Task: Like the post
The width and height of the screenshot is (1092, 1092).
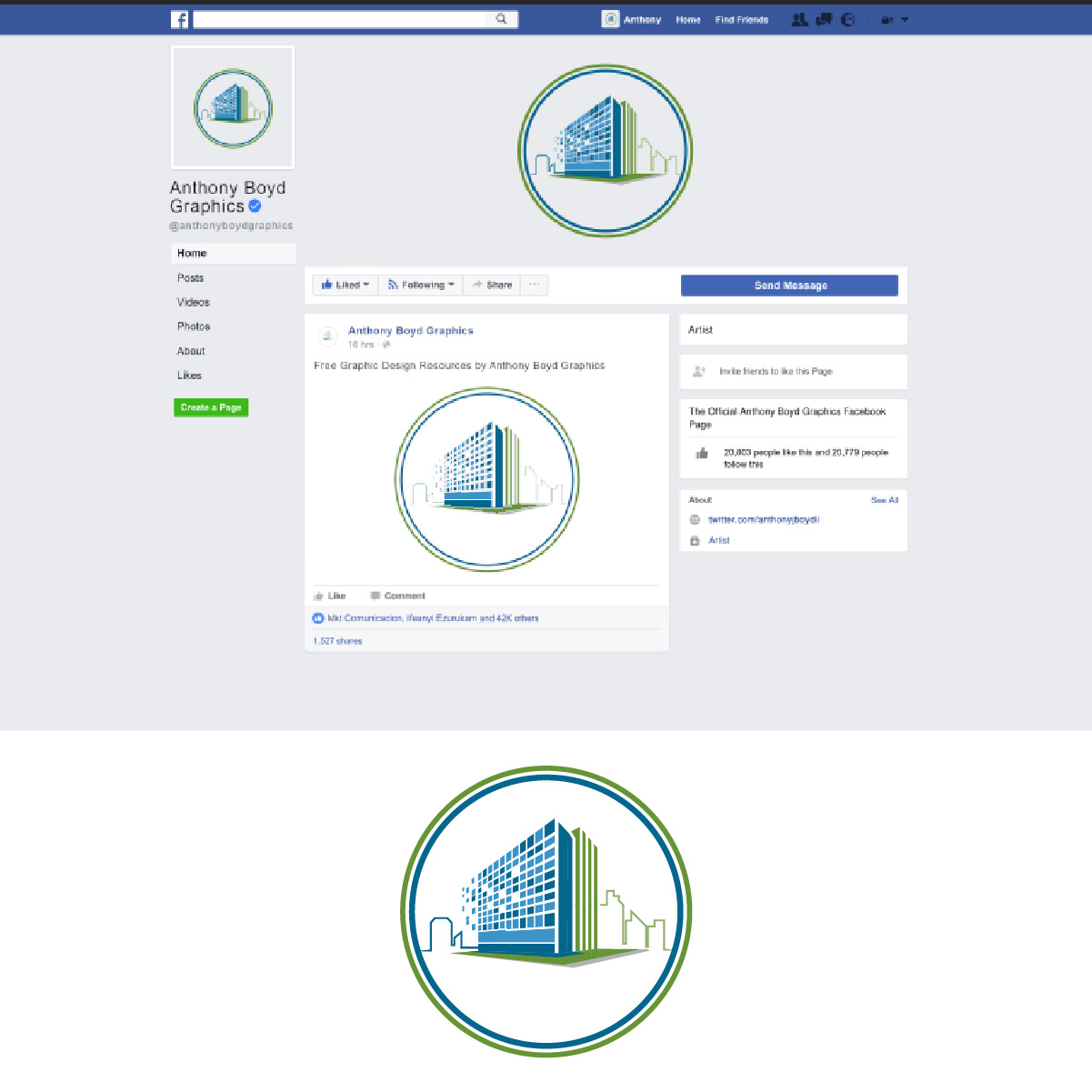Action: (x=330, y=596)
